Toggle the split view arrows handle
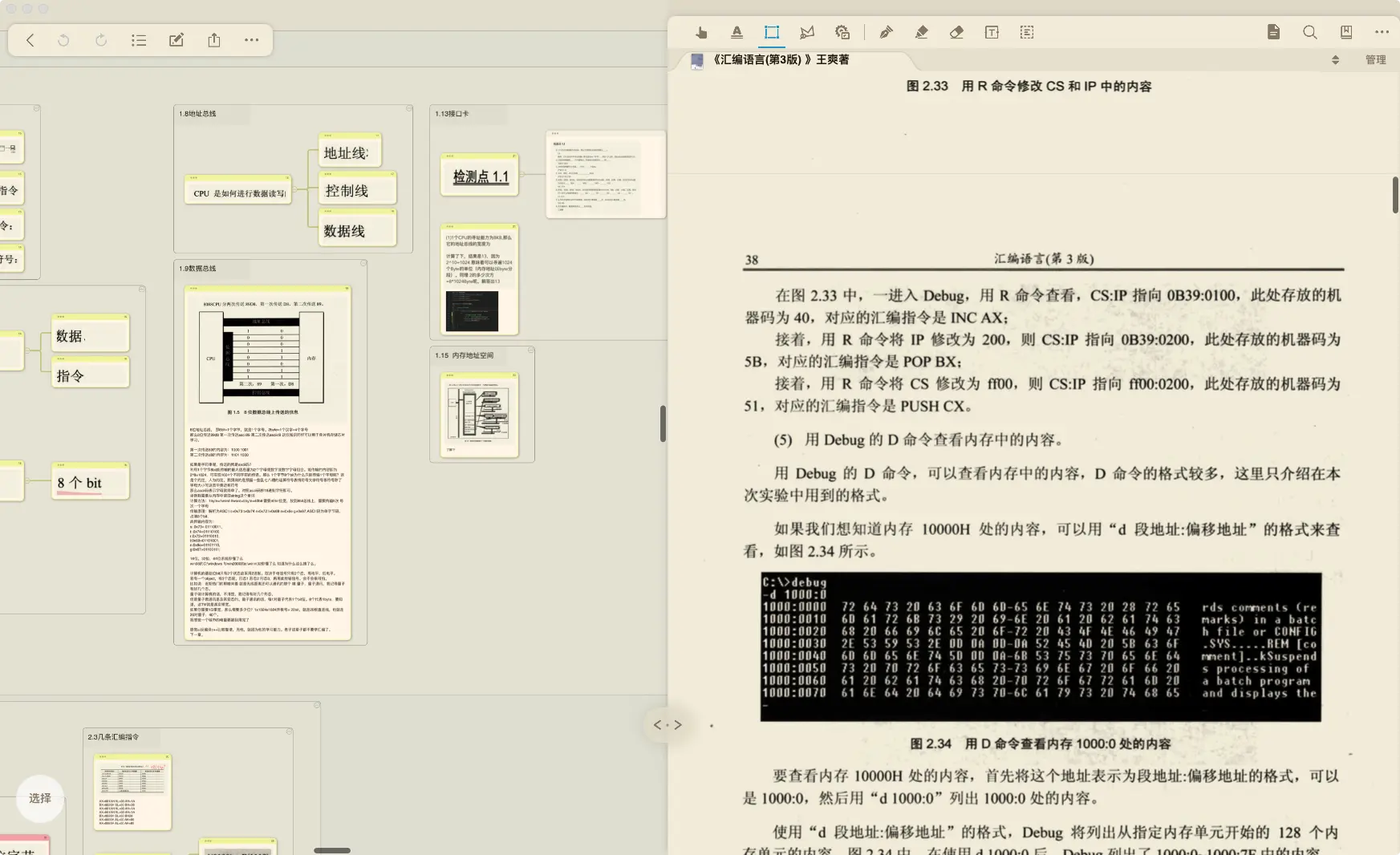Image resolution: width=1400 pixels, height=855 pixels. 668,725
